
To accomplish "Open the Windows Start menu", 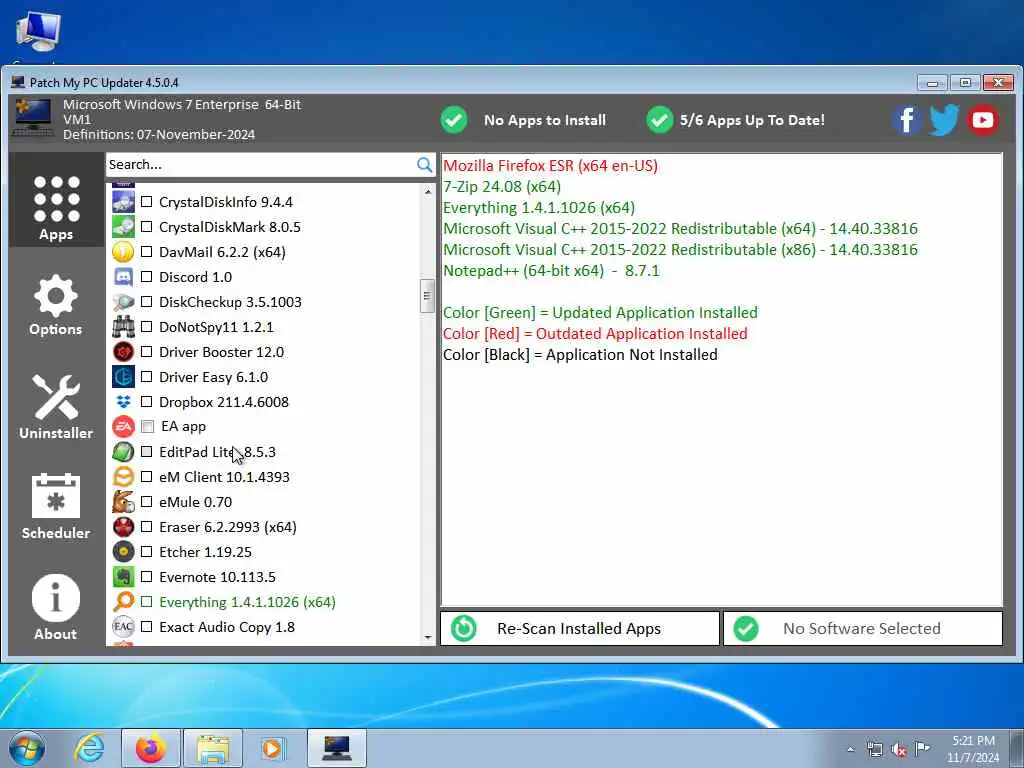I will (27, 748).
